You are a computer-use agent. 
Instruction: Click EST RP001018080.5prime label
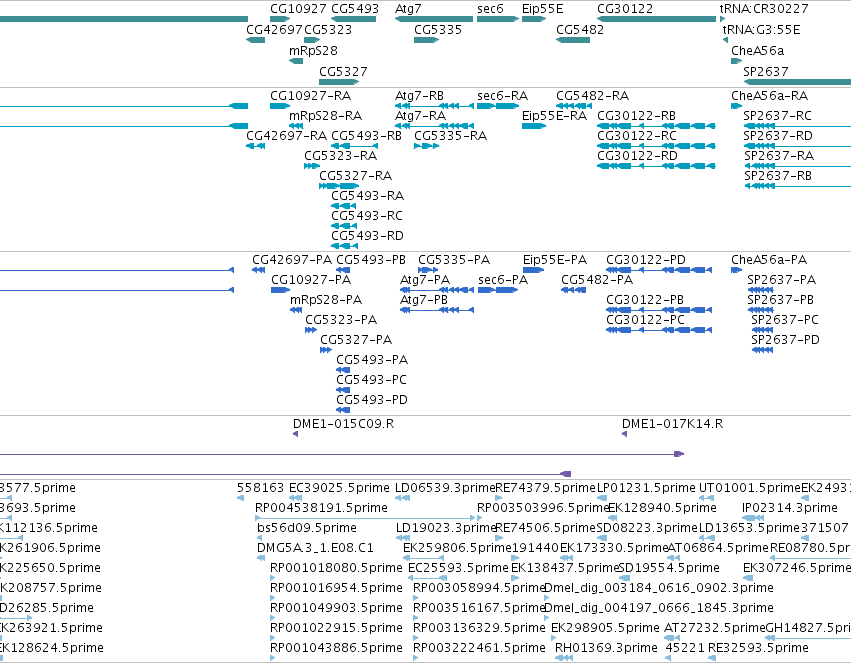click(x=336, y=568)
